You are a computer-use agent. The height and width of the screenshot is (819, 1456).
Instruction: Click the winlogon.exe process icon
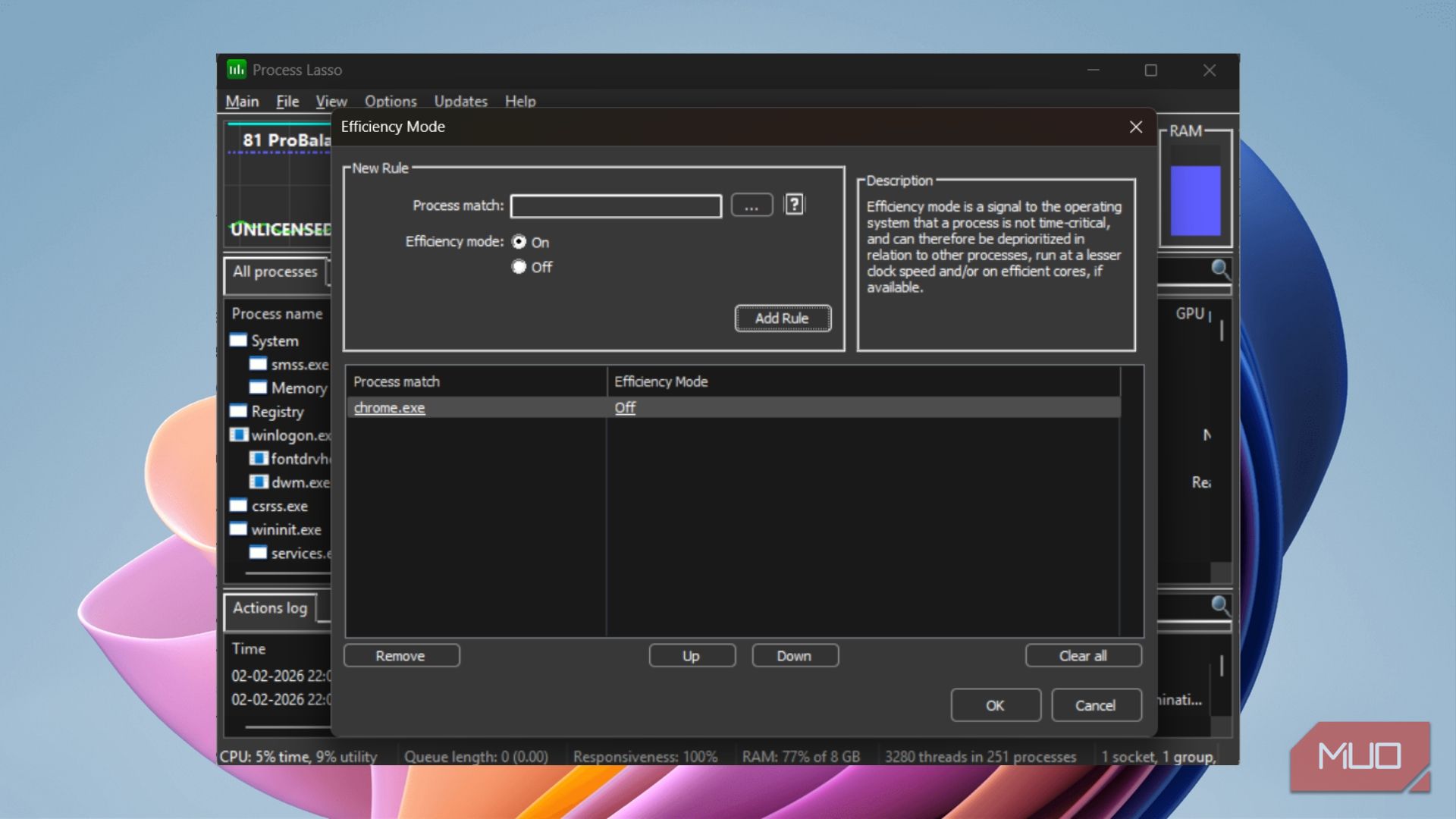(238, 435)
